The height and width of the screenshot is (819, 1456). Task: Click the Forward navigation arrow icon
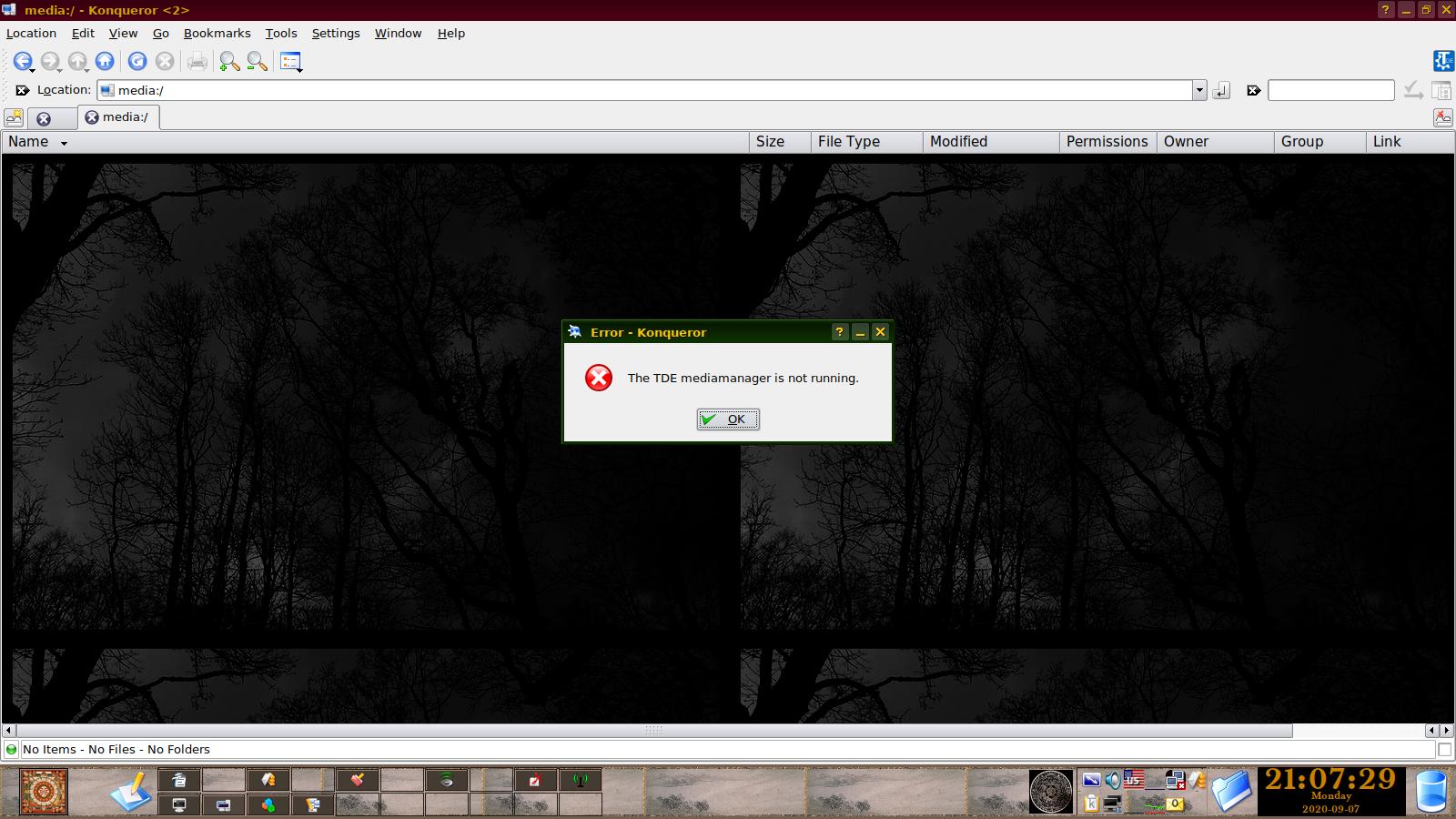pos(50,61)
